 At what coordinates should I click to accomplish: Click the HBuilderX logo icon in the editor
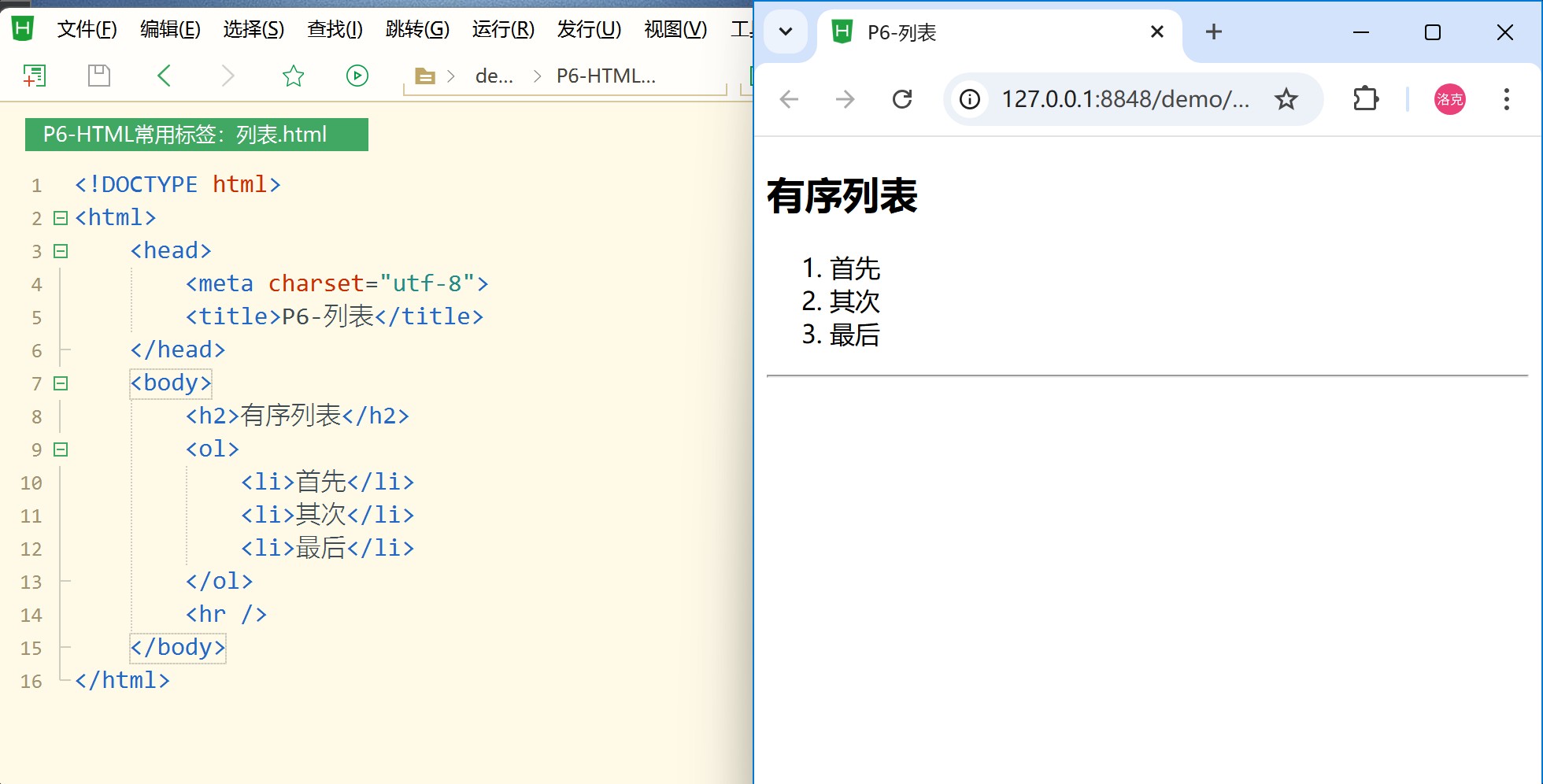click(x=22, y=28)
